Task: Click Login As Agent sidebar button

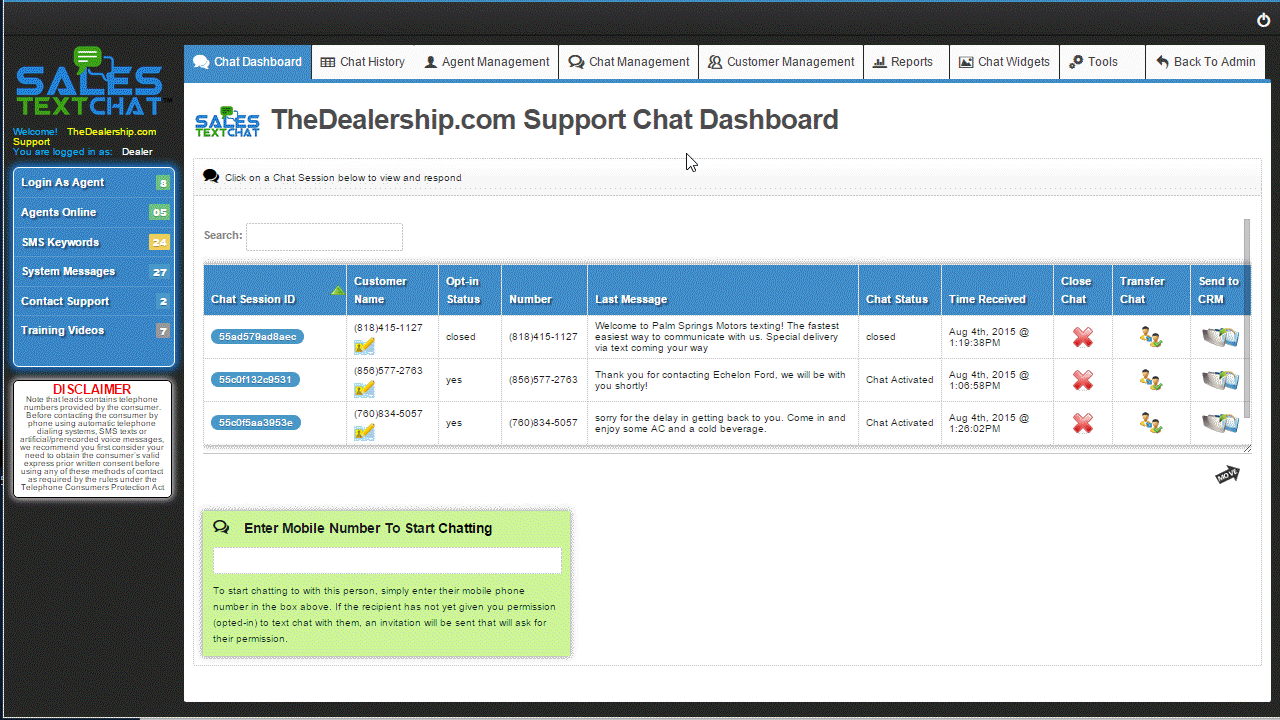Action: (x=93, y=183)
